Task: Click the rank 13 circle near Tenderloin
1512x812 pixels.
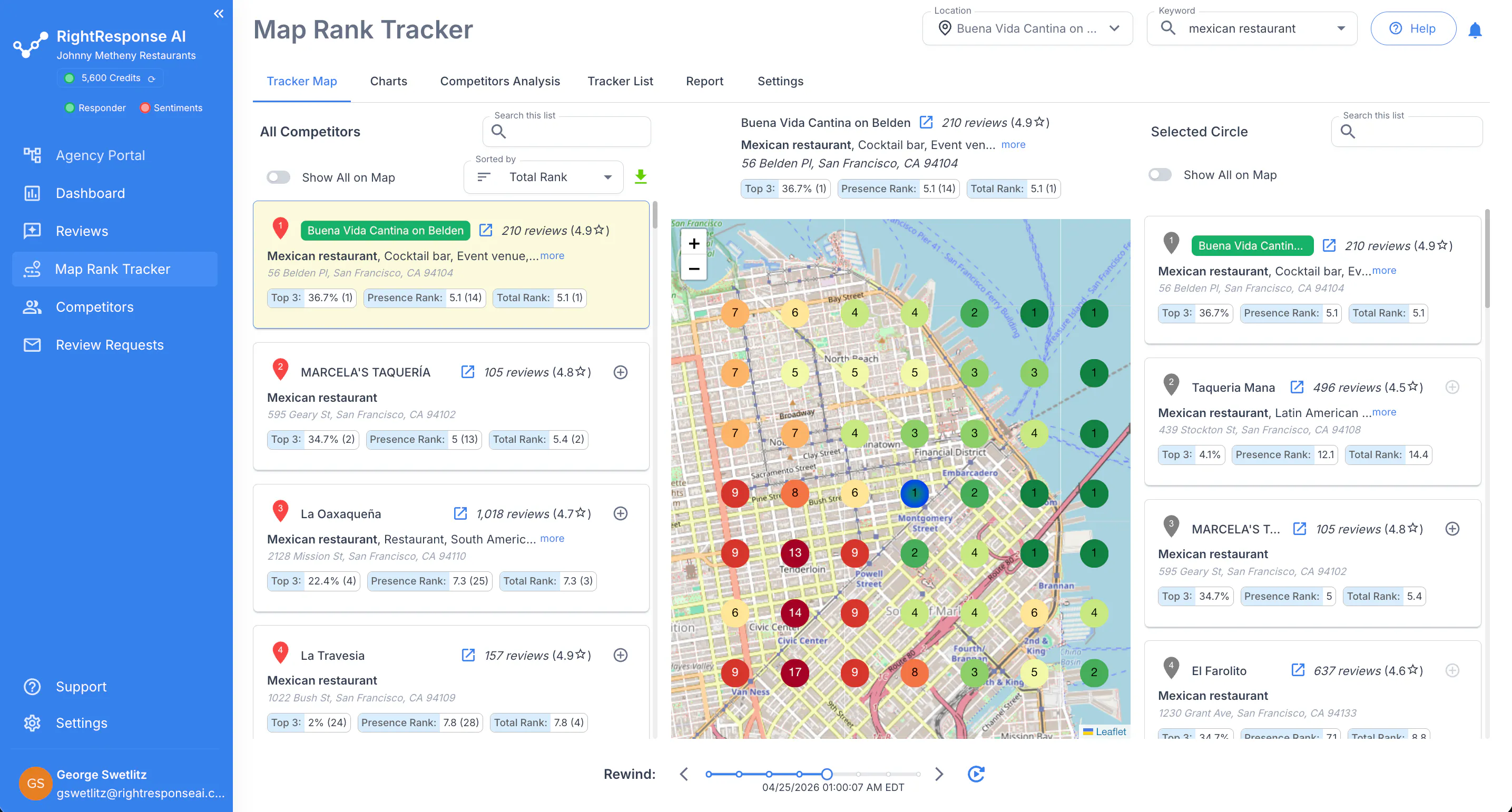Action: coord(795,553)
